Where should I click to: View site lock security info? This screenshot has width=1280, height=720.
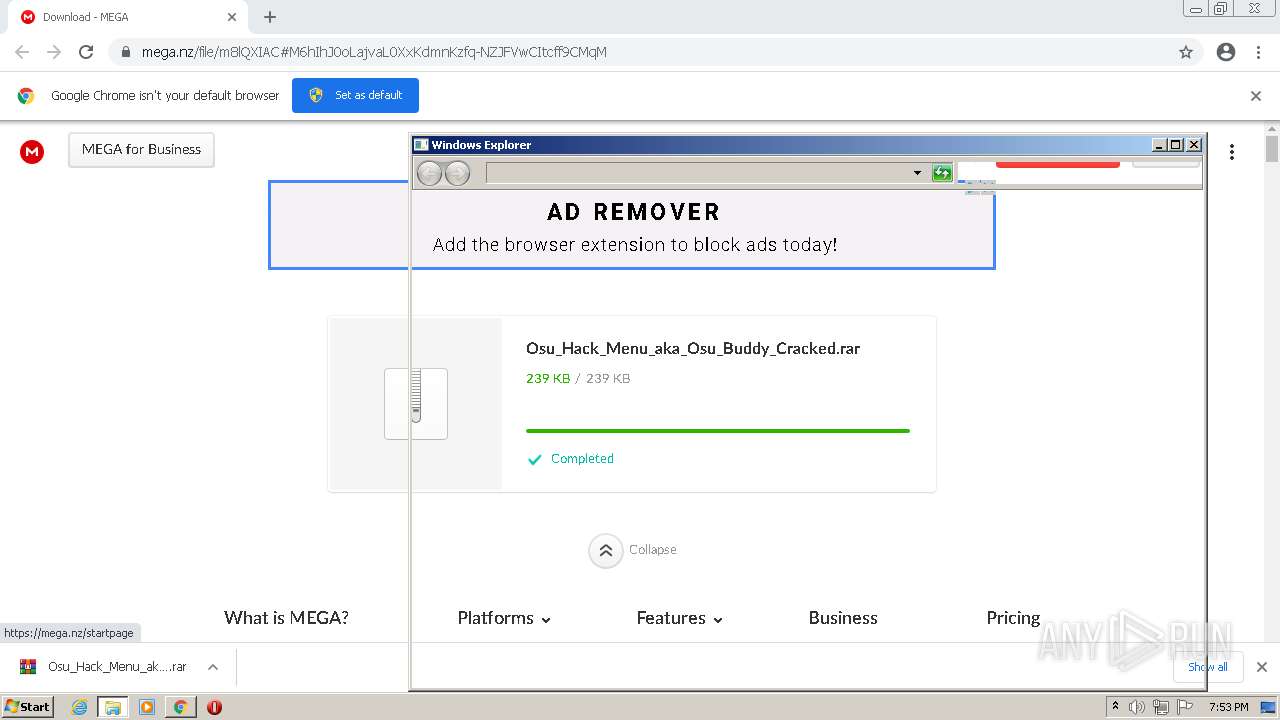[126, 52]
